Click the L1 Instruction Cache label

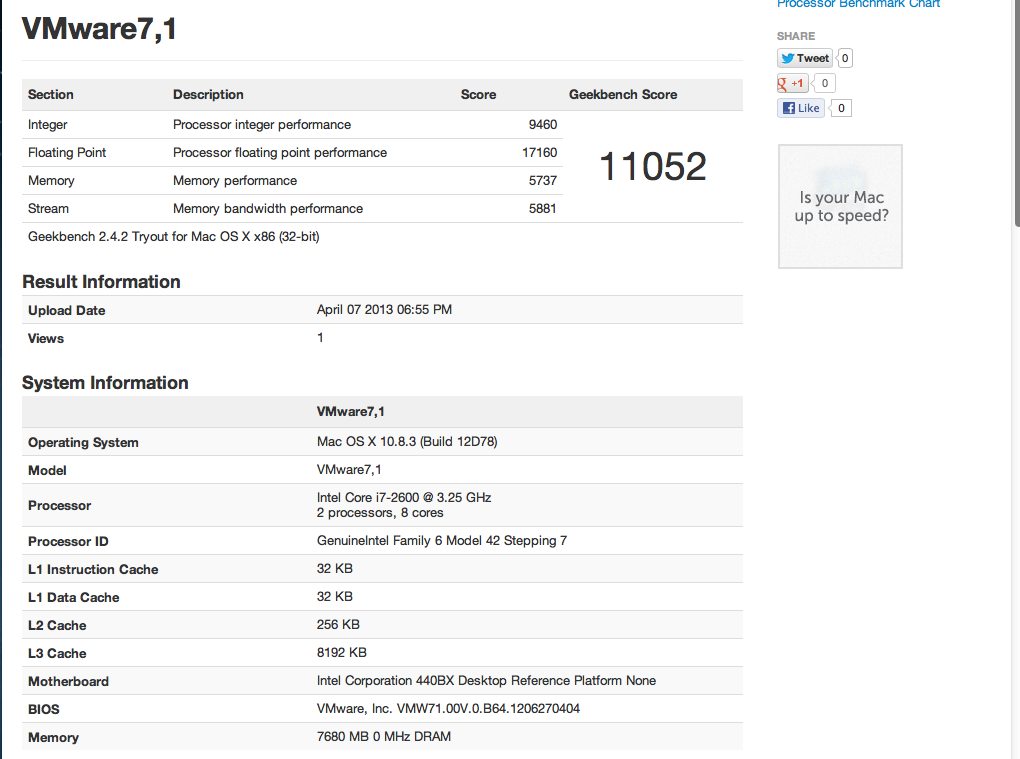[93, 569]
